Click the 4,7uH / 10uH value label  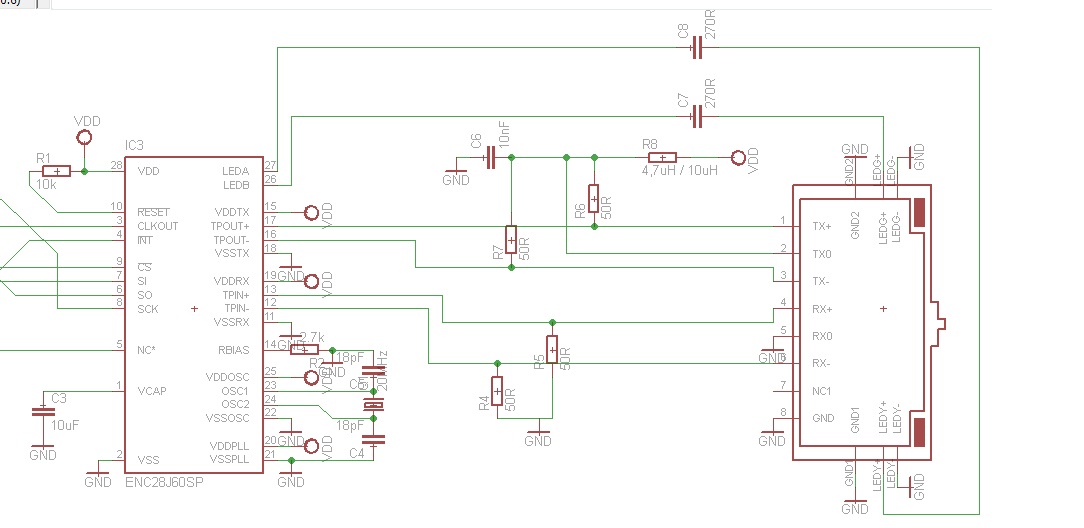point(680,171)
